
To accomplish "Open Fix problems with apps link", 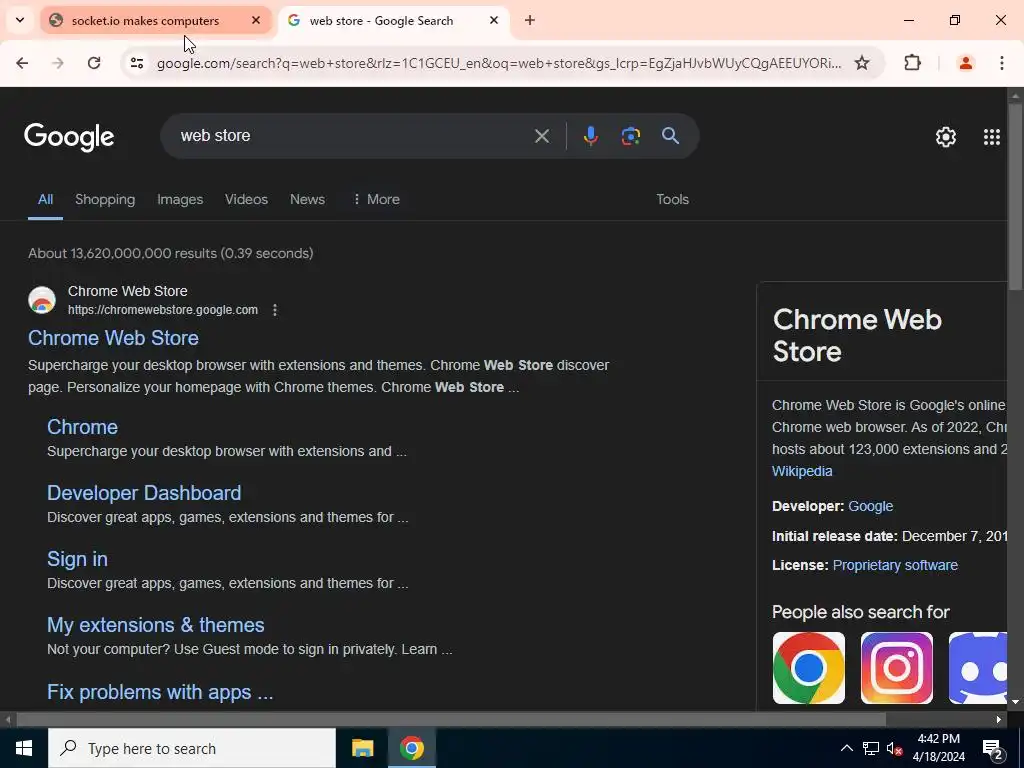I will click(160, 692).
